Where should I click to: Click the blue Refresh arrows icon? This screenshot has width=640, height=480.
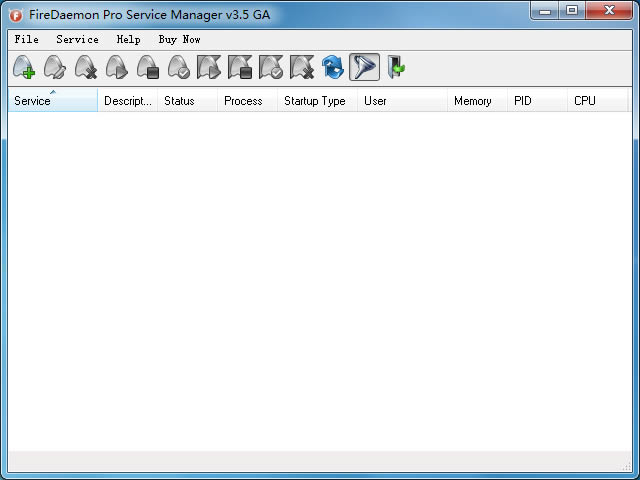click(x=333, y=67)
